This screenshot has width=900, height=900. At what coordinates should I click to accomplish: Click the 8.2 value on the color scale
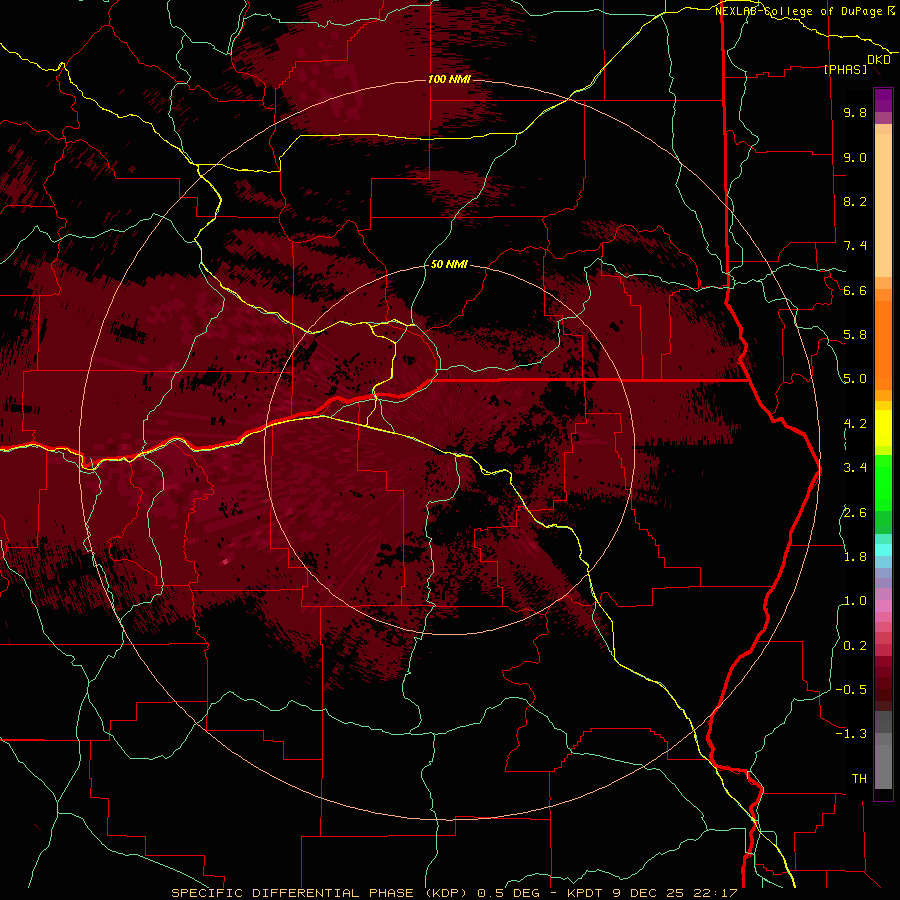(x=855, y=201)
